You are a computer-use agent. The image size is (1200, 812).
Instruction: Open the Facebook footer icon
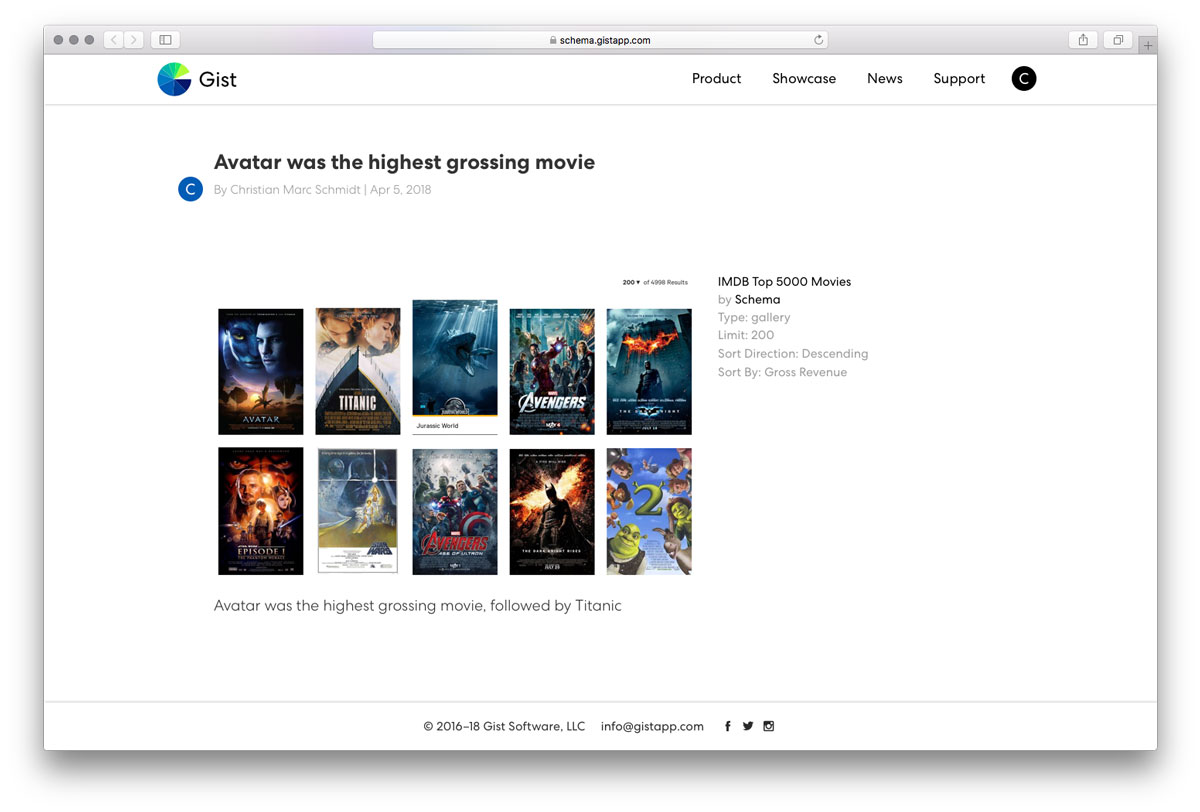point(727,726)
